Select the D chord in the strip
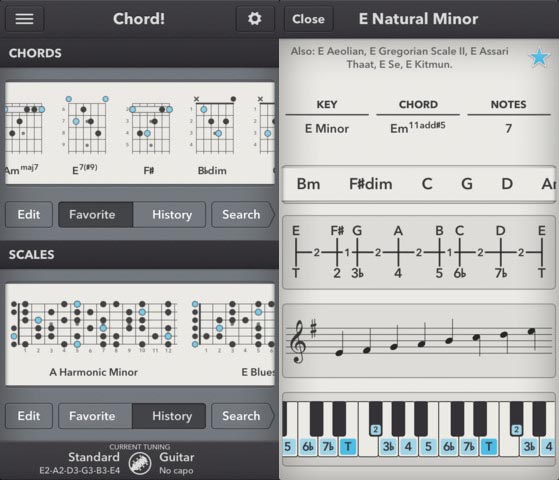The width and height of the screenshot is (559, 480). [x=507, y=184]
